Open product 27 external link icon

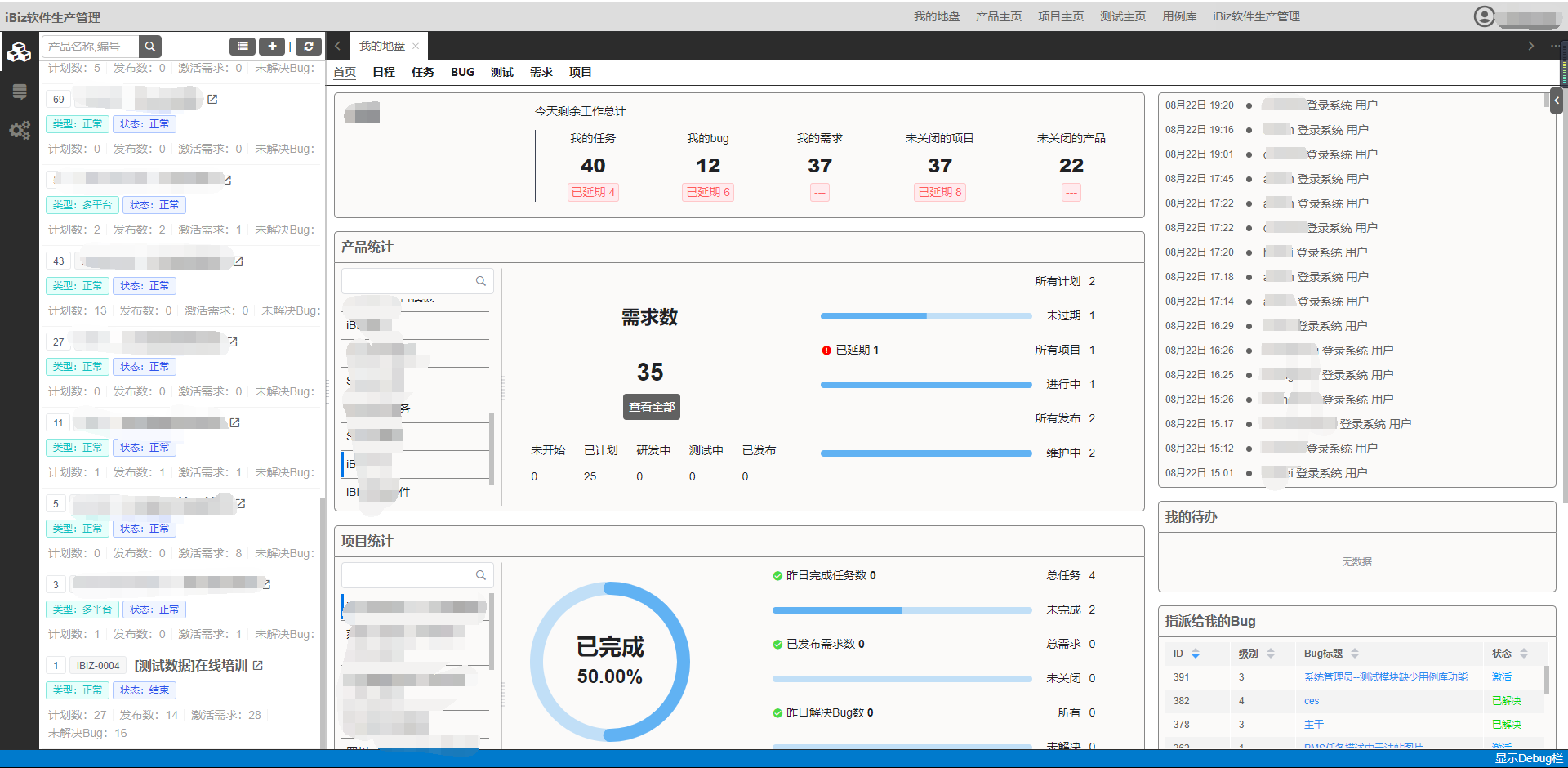coord(233,342)
